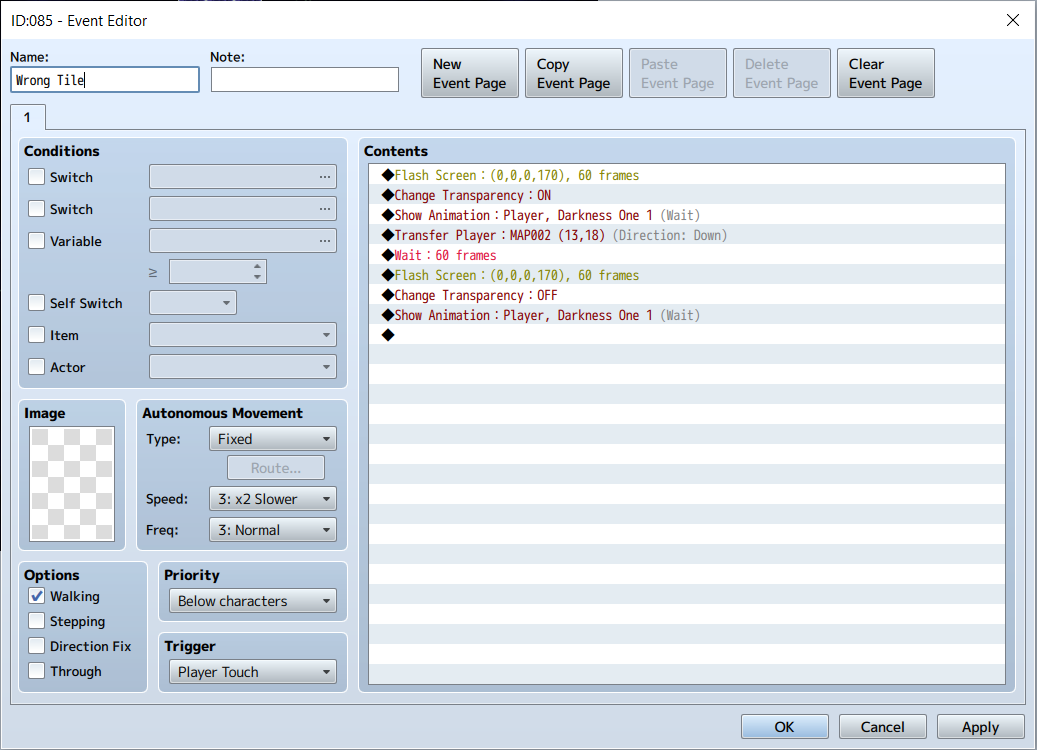Tick the Variable condition checkbox
This screenshot has width=1037, height=750.
click(36, 241)
